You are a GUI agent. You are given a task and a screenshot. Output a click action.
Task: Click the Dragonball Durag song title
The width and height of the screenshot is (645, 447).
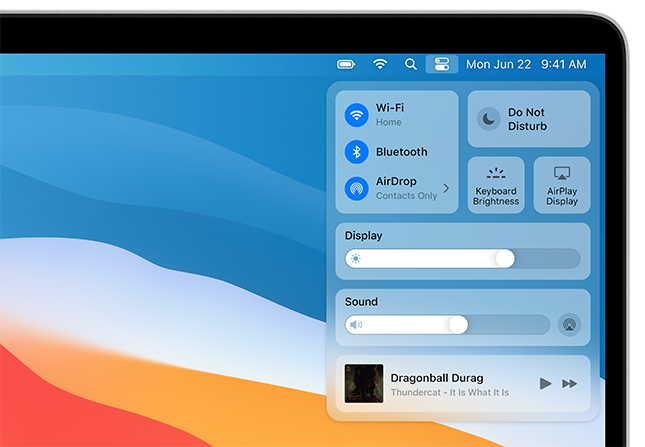[x=437, y=378]
